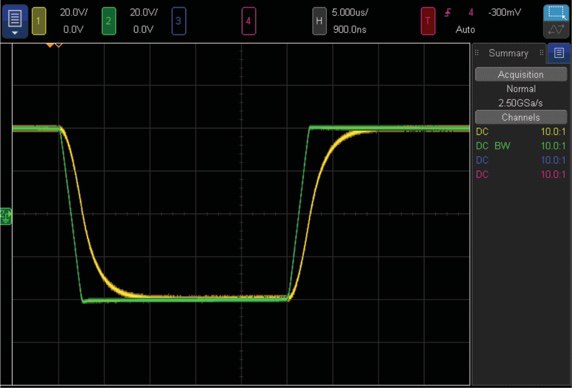This screenshot has width=572, height=388.
Task: Enable channel 4 pink button
Action: tap(248, 21)
